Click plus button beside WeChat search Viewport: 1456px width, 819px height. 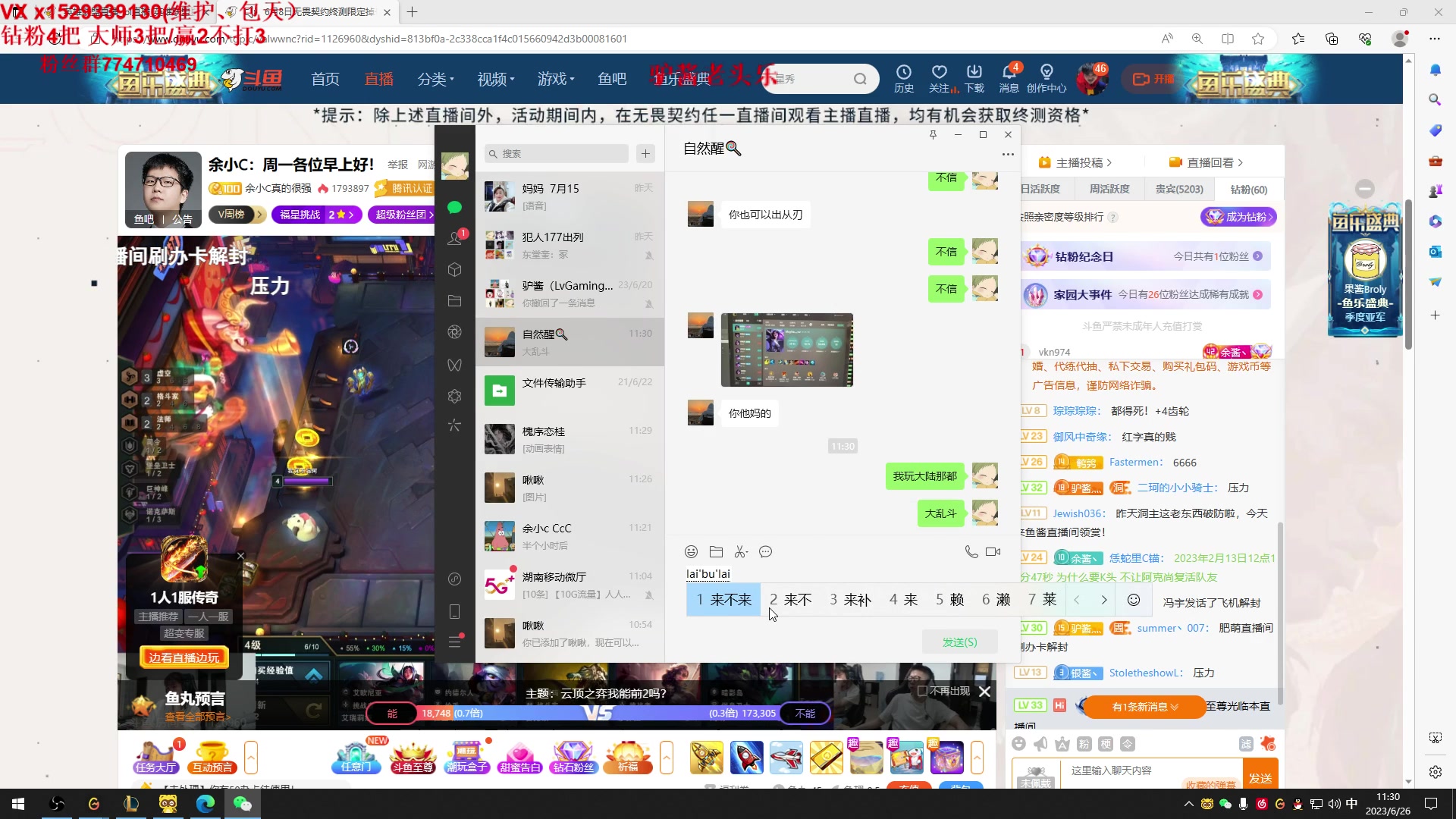tap(645, 153)
